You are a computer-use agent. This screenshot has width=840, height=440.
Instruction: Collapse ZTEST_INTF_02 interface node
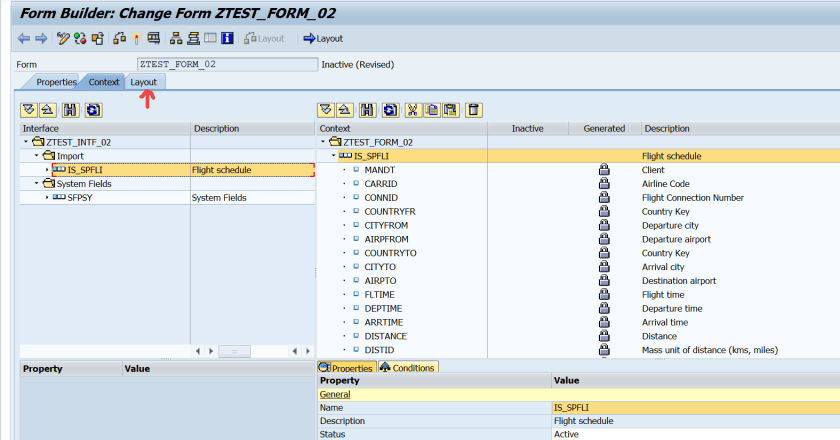pyautogui.click(x=26, y=142)
